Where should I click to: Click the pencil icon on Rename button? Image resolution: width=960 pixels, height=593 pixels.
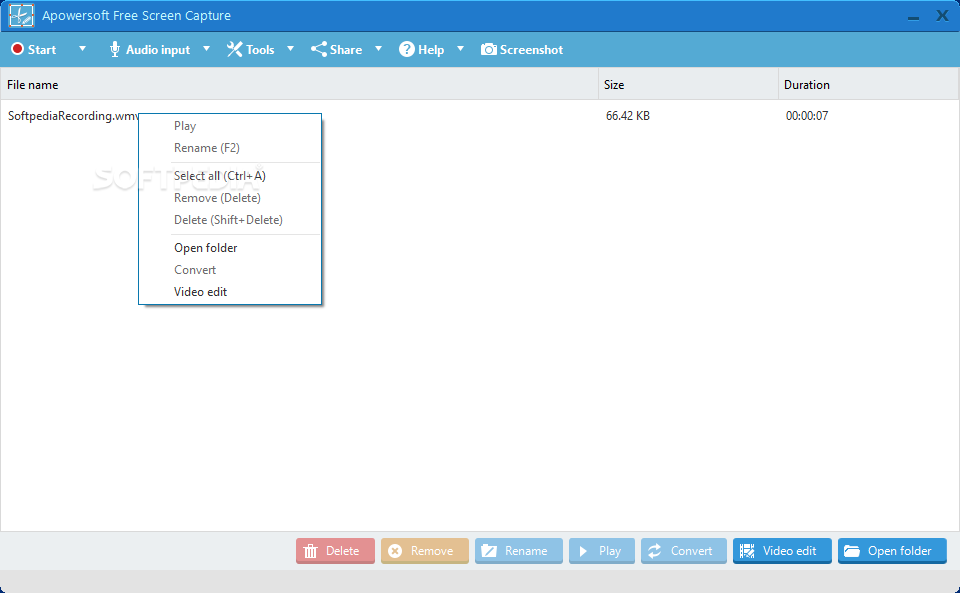tap(489, 551)
